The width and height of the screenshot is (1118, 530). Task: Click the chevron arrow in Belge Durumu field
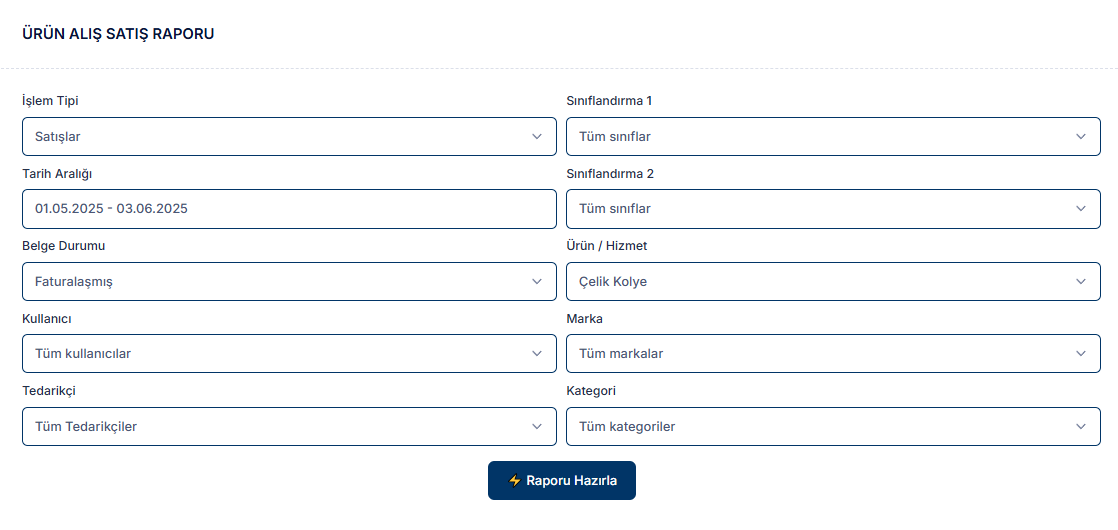click(x=537, y=282)
